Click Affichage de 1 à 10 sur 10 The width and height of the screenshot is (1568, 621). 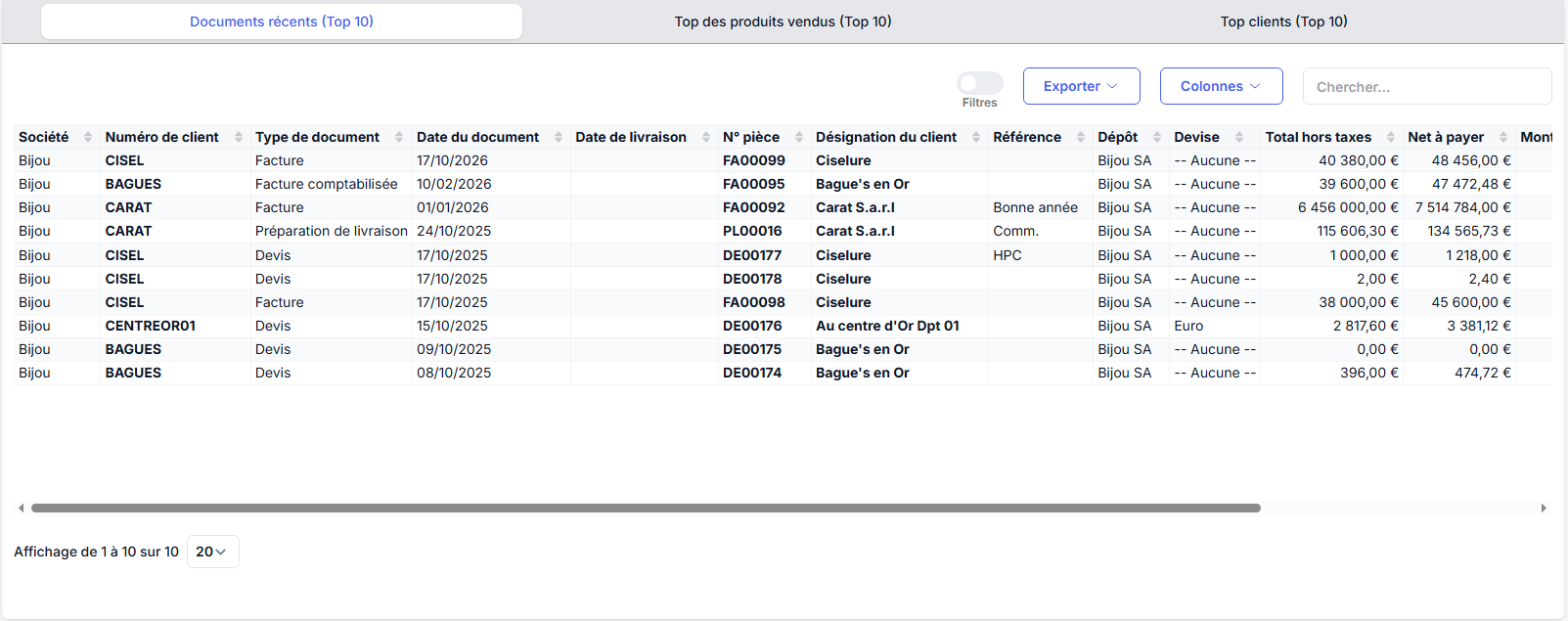(97, 552)
